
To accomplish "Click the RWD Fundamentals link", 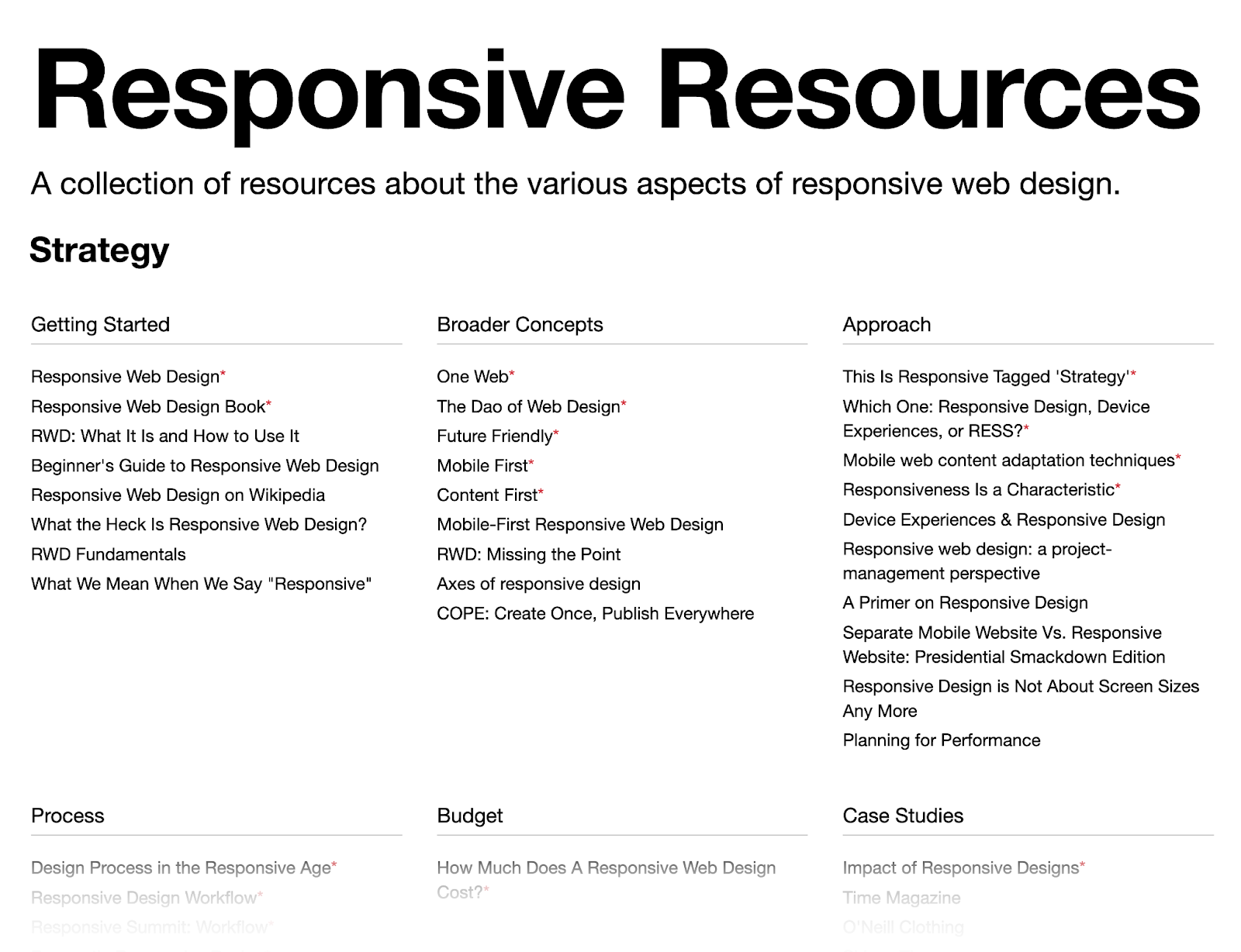I will click(108, 554).
